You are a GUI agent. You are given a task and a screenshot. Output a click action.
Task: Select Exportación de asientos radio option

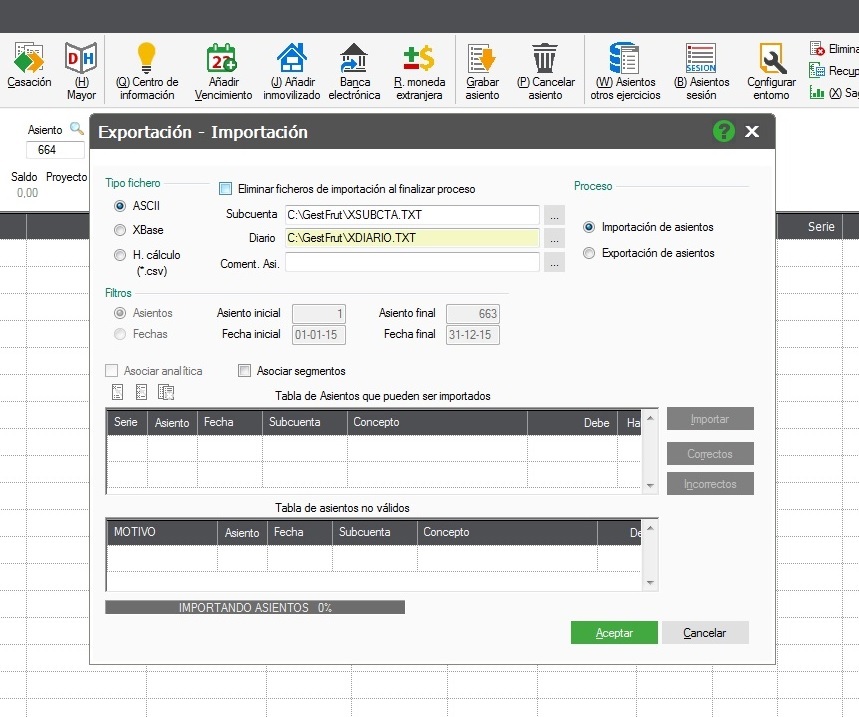[589, 253]
